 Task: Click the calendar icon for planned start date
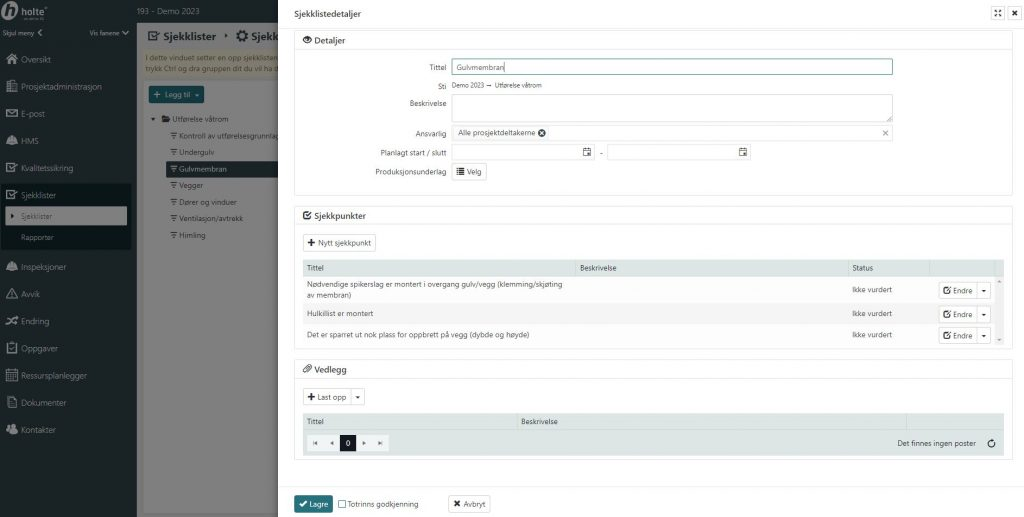[587, 152]
